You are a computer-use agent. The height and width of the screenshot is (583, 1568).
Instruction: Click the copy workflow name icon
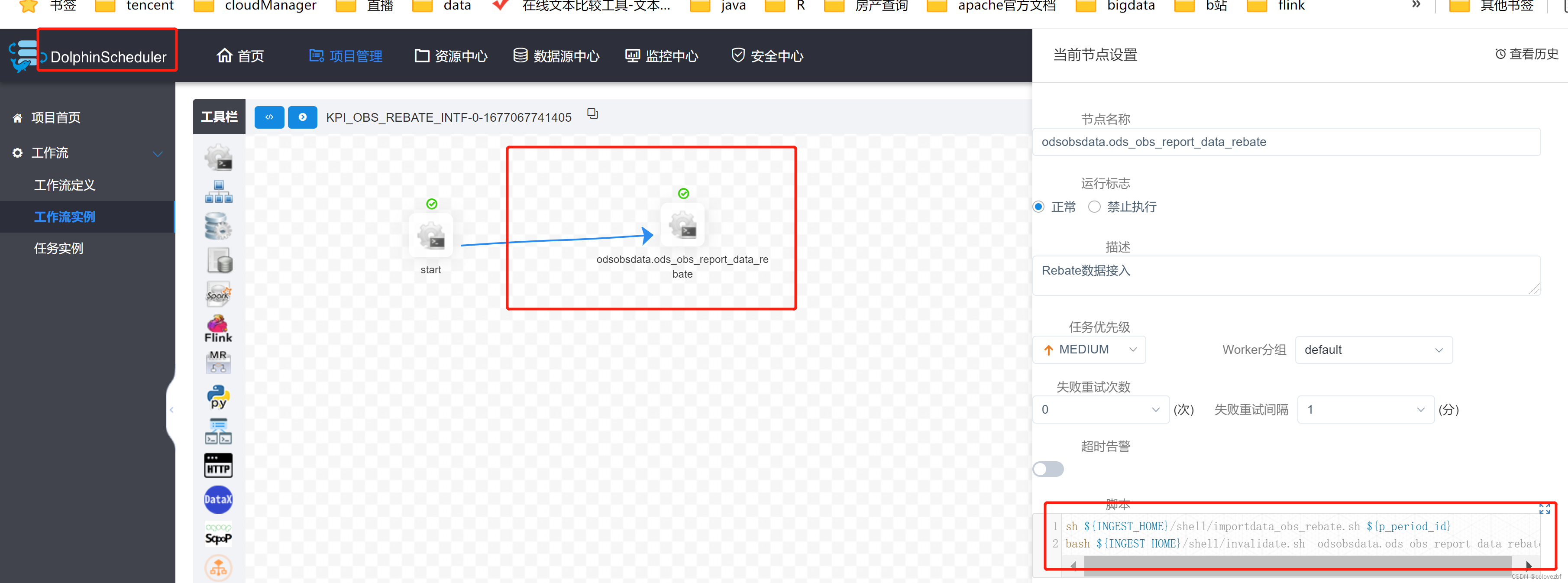pyautogui.click(x=592, y=114)
